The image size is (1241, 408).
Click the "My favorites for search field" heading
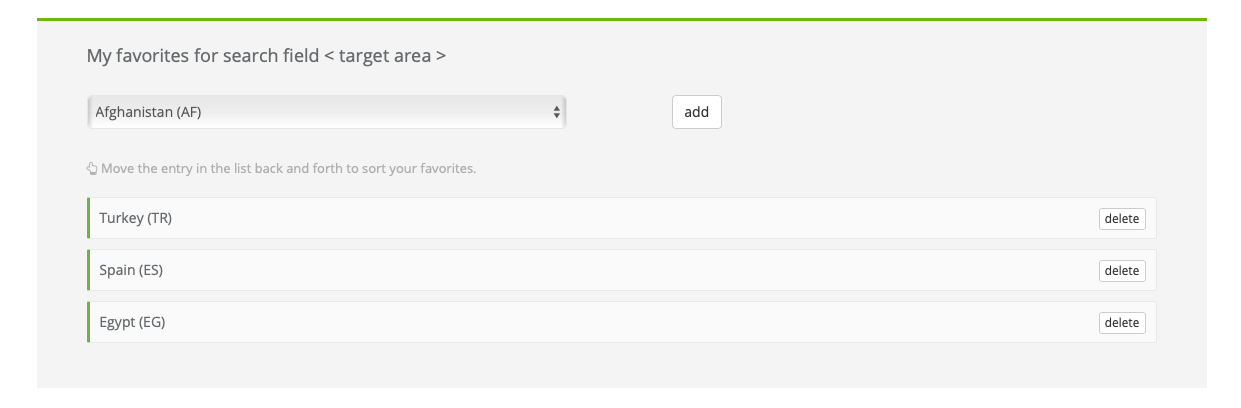tap(203, 56)
